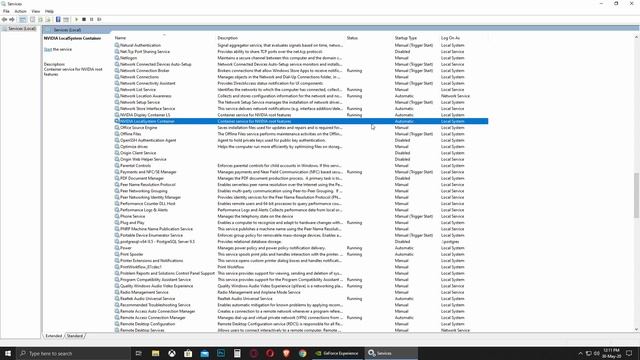Select the NVIDIA LocalSystem Container service
Viewport: 640px width, 360px height.
301,121
